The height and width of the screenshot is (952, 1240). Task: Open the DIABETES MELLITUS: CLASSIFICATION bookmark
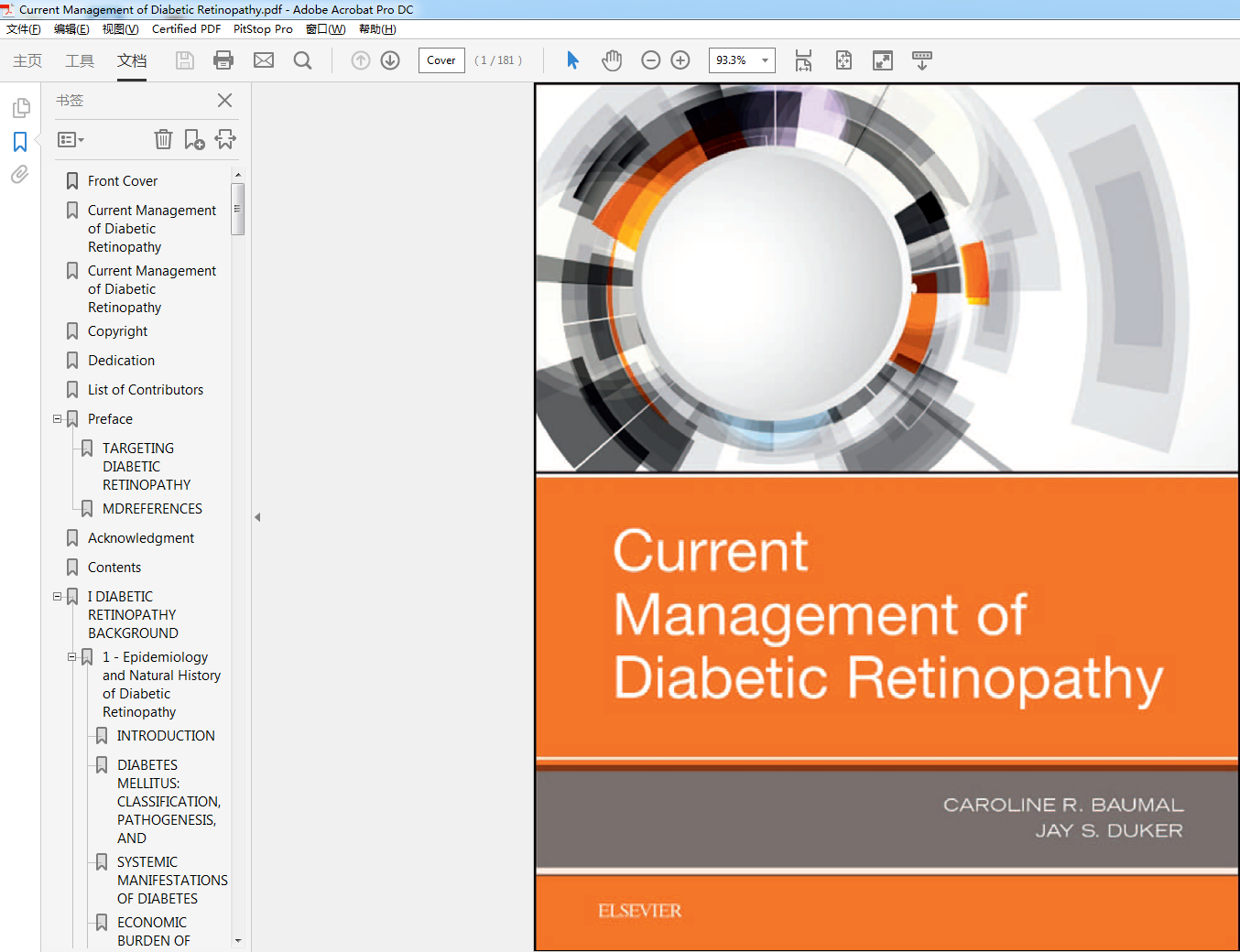point(169,802)
